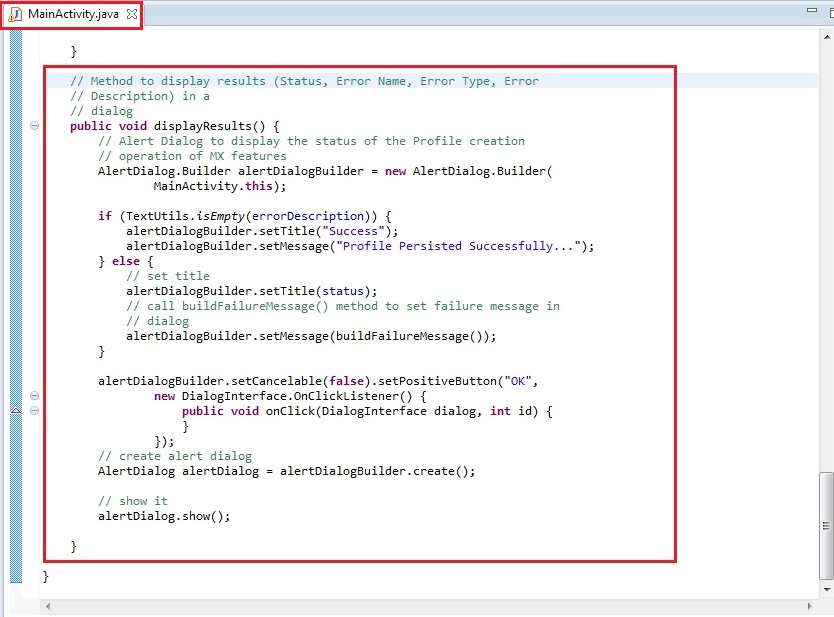Collapse the onClick method fold marker
Screen dimensions: 834x617
tap(35, 411)
